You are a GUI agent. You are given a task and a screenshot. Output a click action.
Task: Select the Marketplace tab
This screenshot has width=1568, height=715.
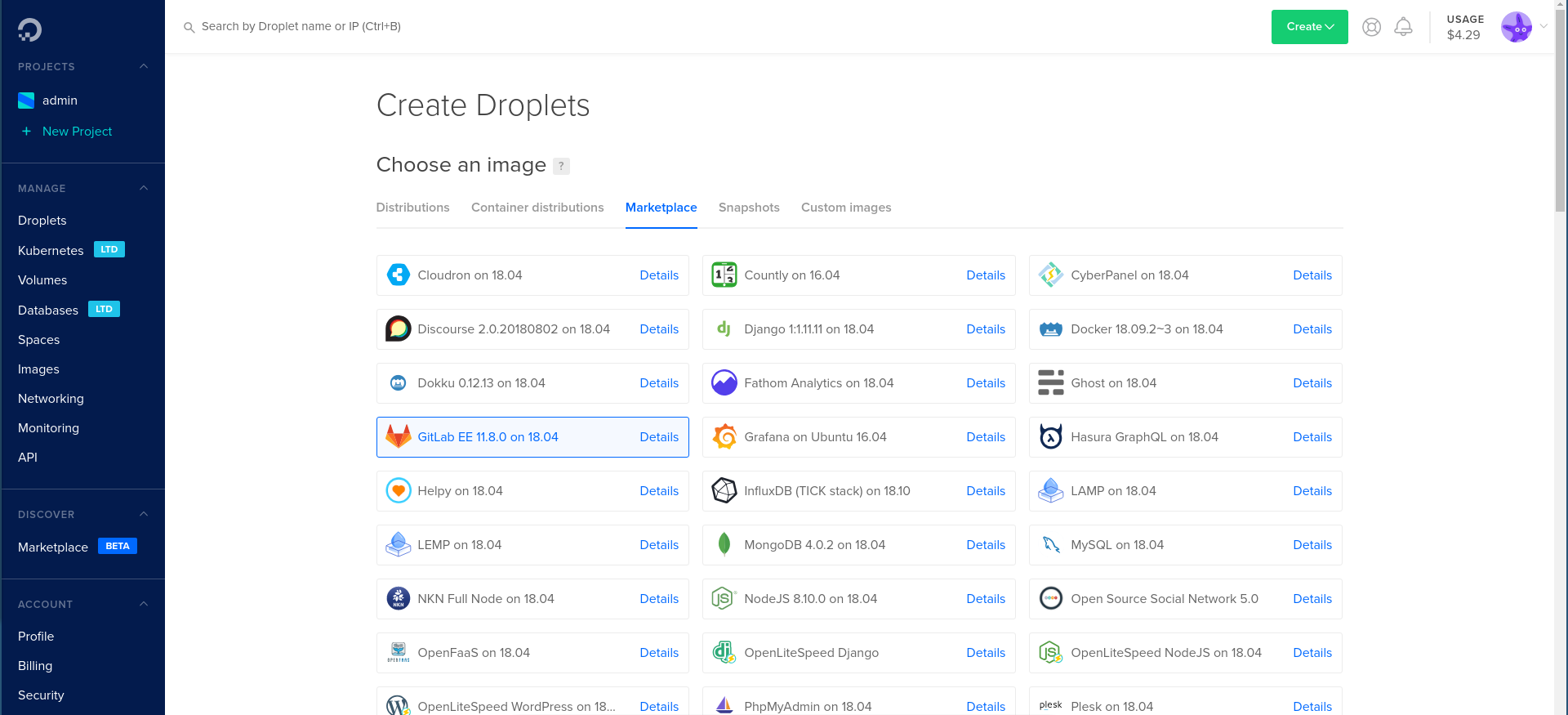coord(661,208)
